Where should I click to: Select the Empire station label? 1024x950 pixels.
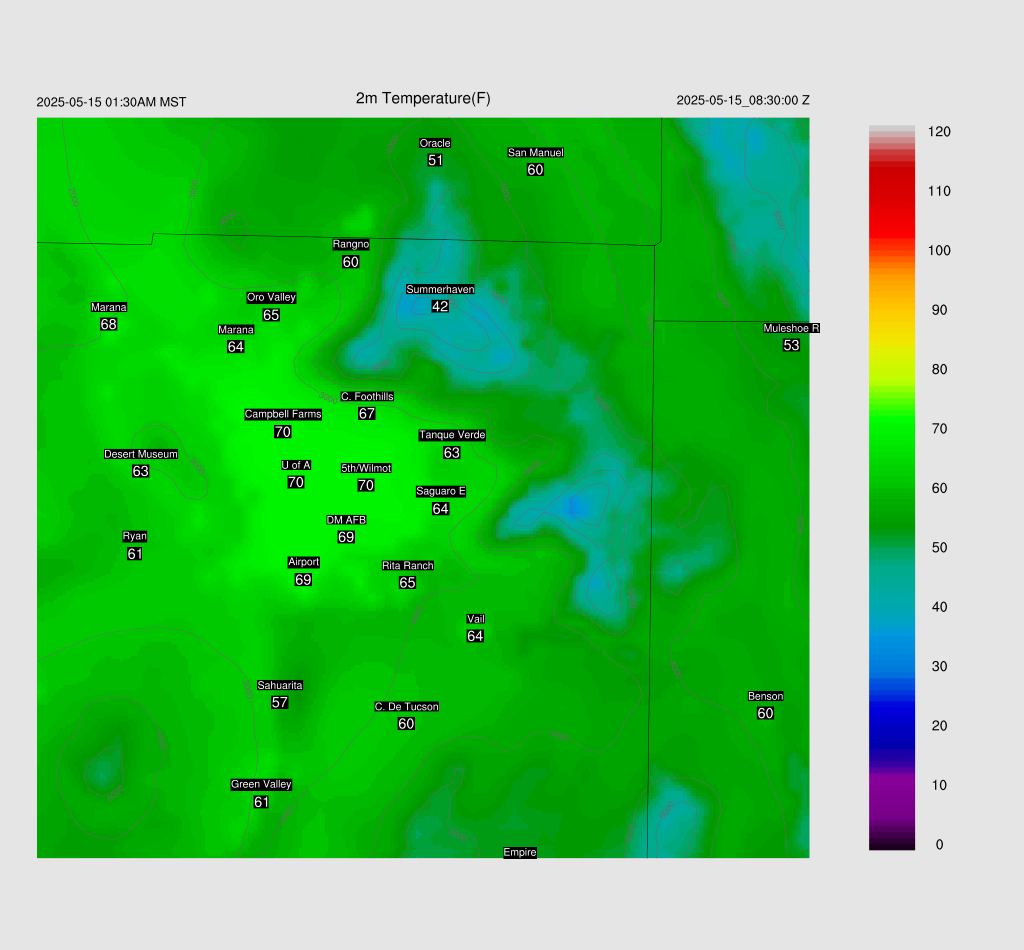coord(520,853)
